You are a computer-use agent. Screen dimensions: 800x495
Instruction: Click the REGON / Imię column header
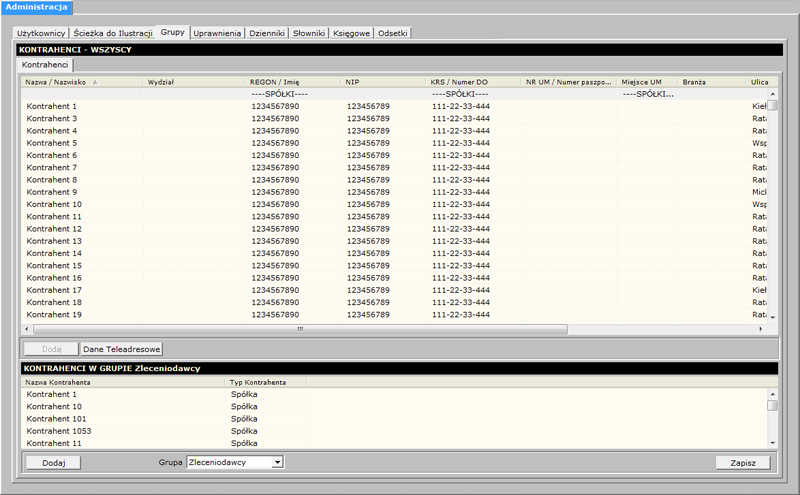click(x=292, y=82)
